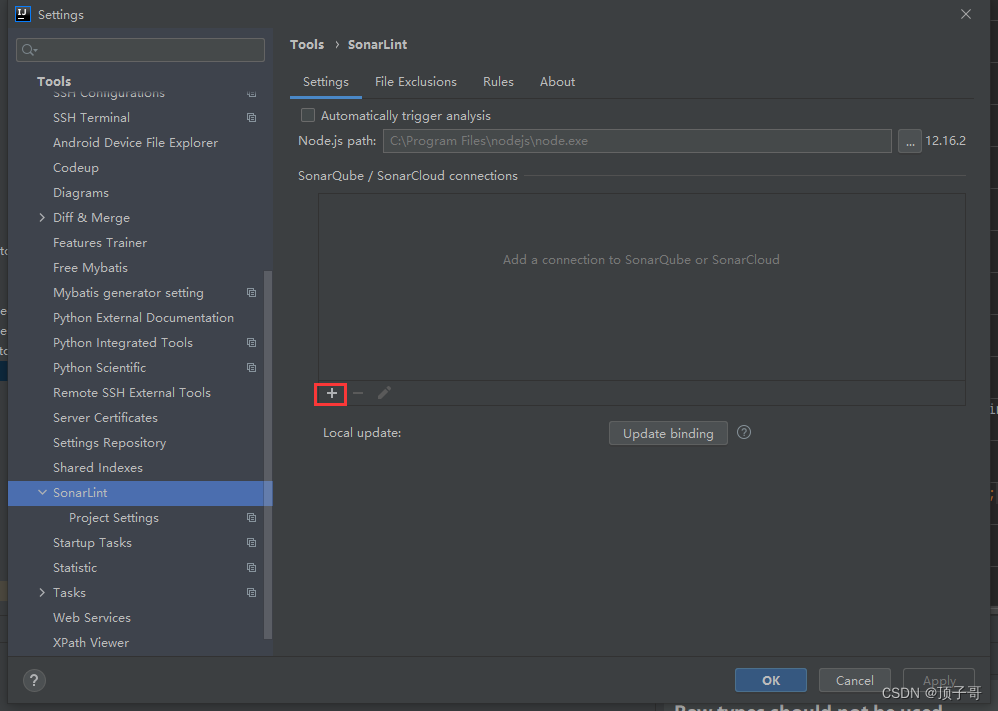Click the settings tree vertical scrollbar
Image resolution: width=998 pixels, height=711 pixels.
point(268,455)
